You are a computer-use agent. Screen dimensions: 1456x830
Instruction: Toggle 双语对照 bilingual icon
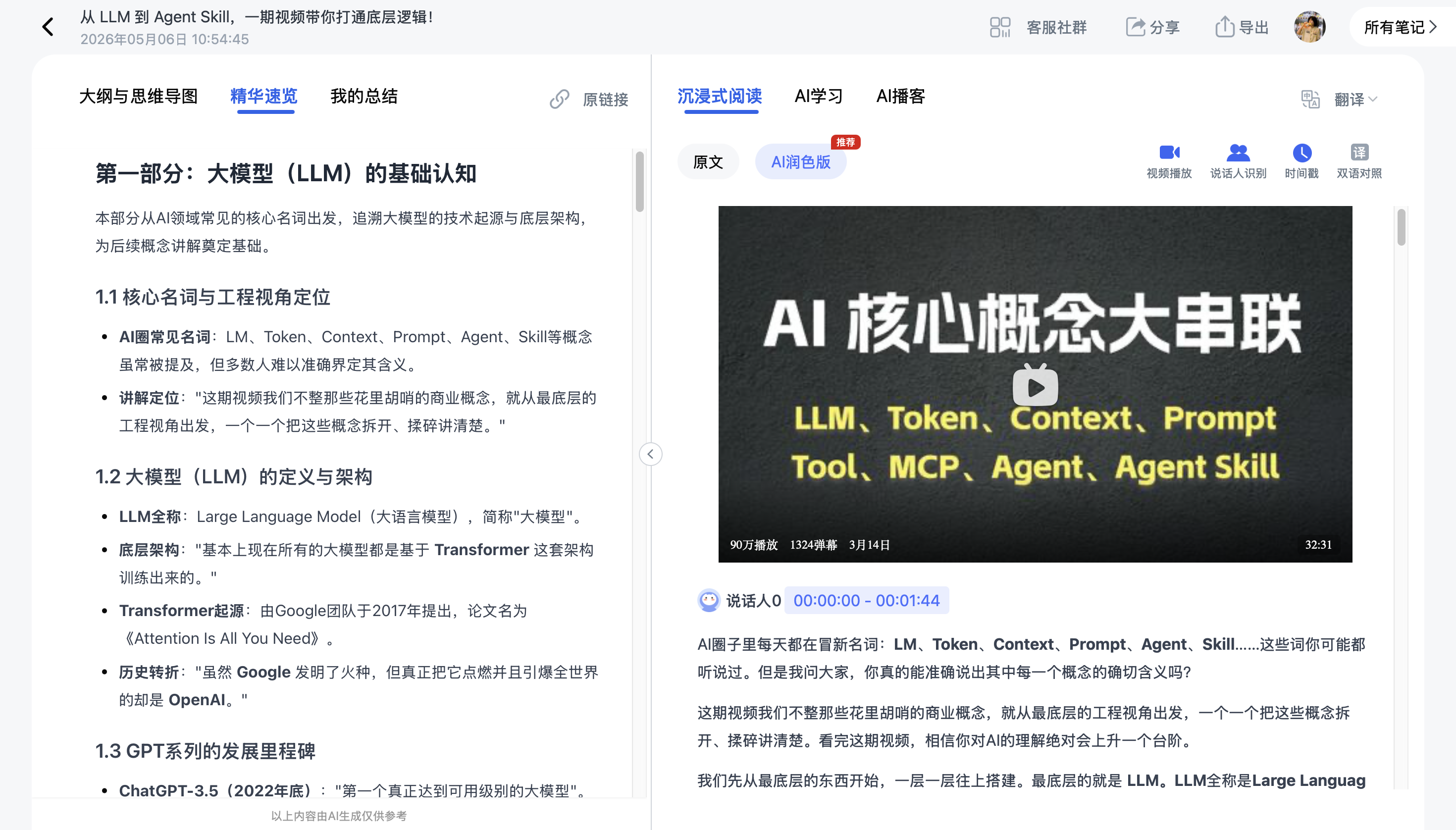[x=1359, y=152]
